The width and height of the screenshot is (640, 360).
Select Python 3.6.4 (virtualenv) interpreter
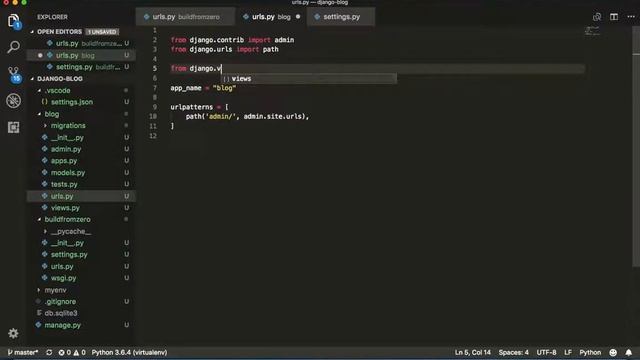(129, 352)
